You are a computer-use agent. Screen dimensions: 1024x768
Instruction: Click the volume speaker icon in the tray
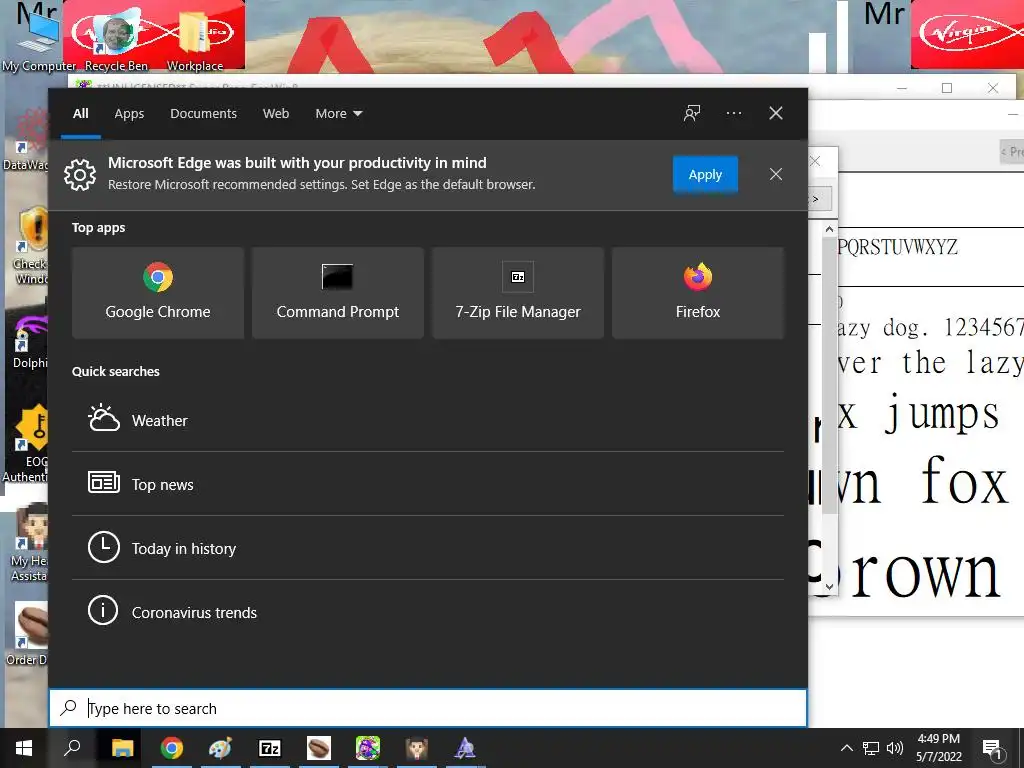[x=895, y=748]
